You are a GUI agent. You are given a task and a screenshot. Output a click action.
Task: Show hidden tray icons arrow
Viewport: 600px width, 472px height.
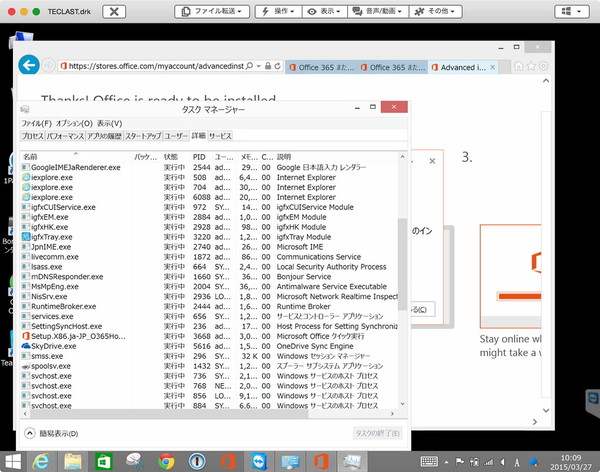(446, 462)
